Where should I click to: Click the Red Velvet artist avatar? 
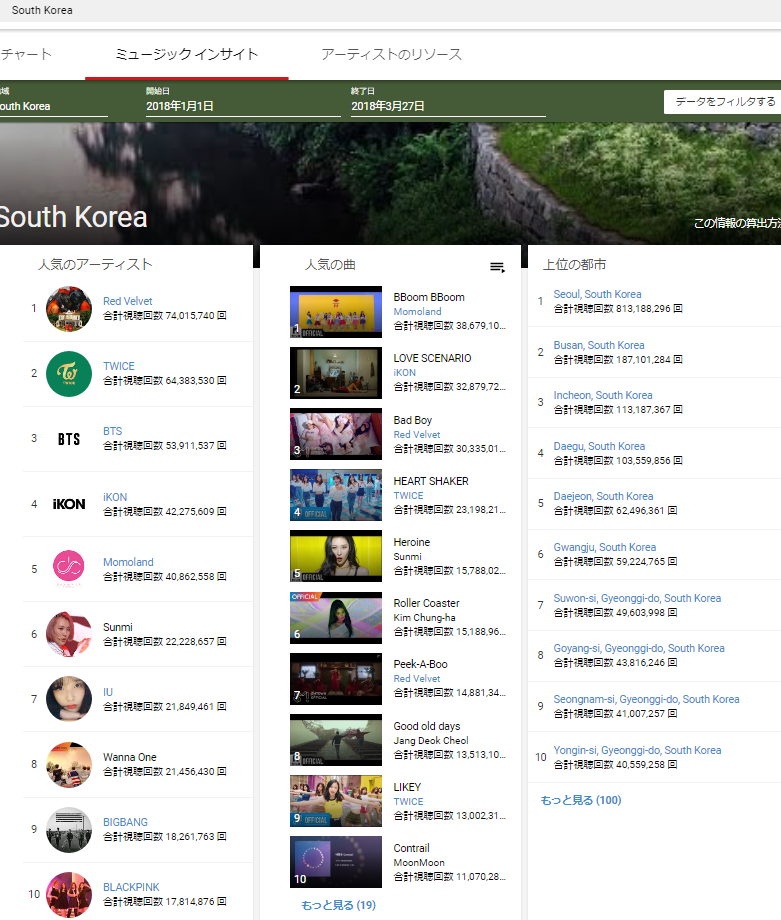point(69,309)
